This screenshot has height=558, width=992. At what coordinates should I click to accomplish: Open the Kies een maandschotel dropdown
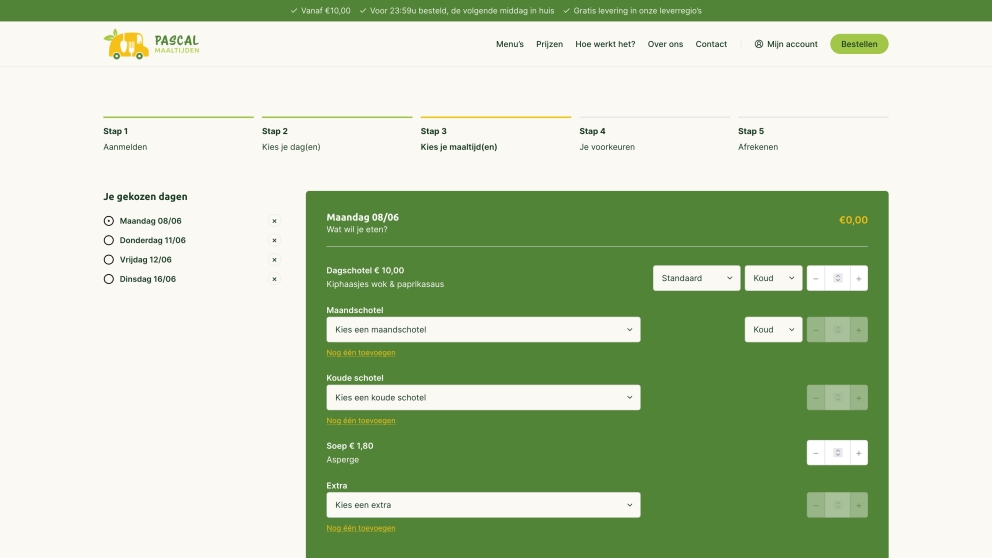click(483, 330)
